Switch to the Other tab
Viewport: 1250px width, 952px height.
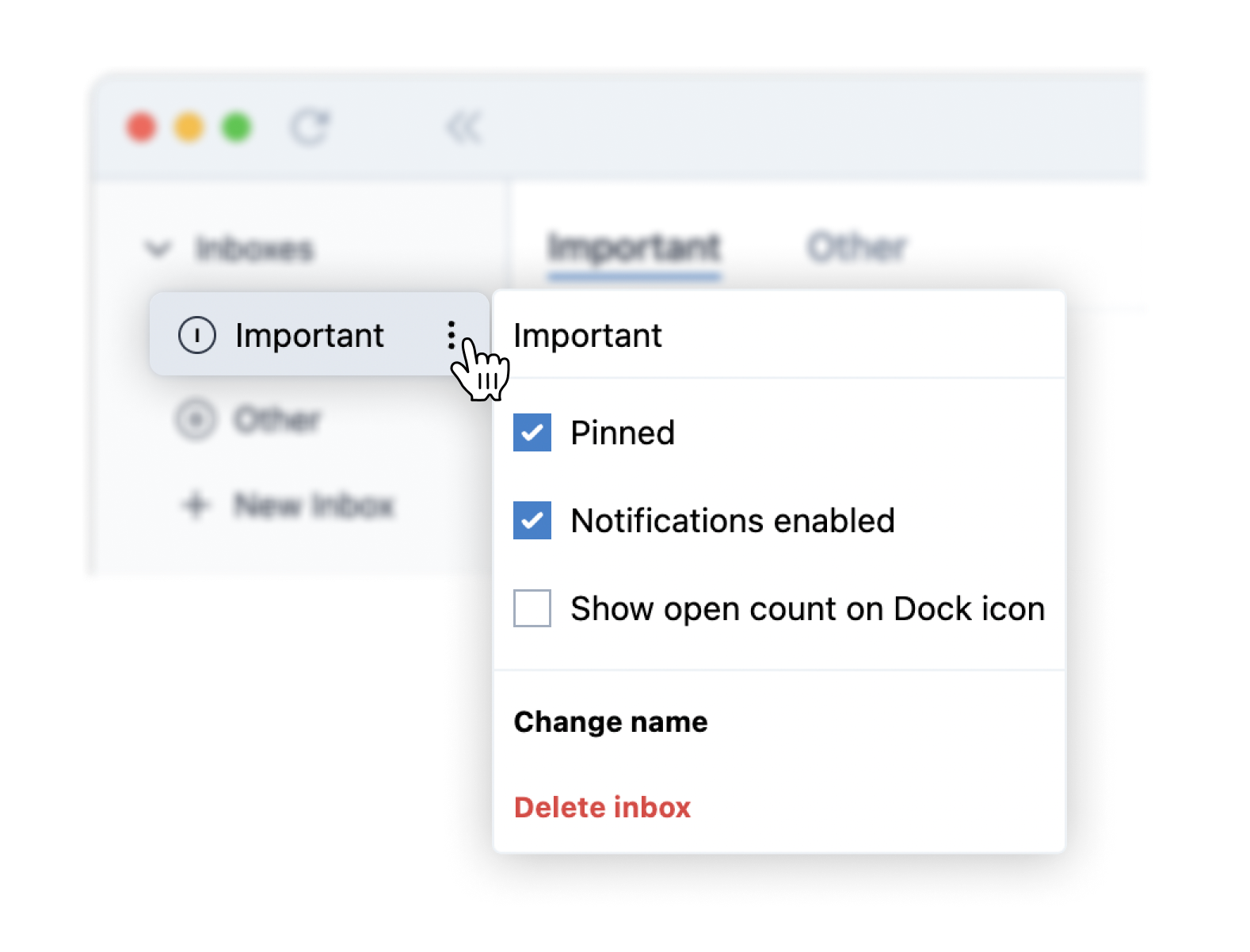[856, 247]
